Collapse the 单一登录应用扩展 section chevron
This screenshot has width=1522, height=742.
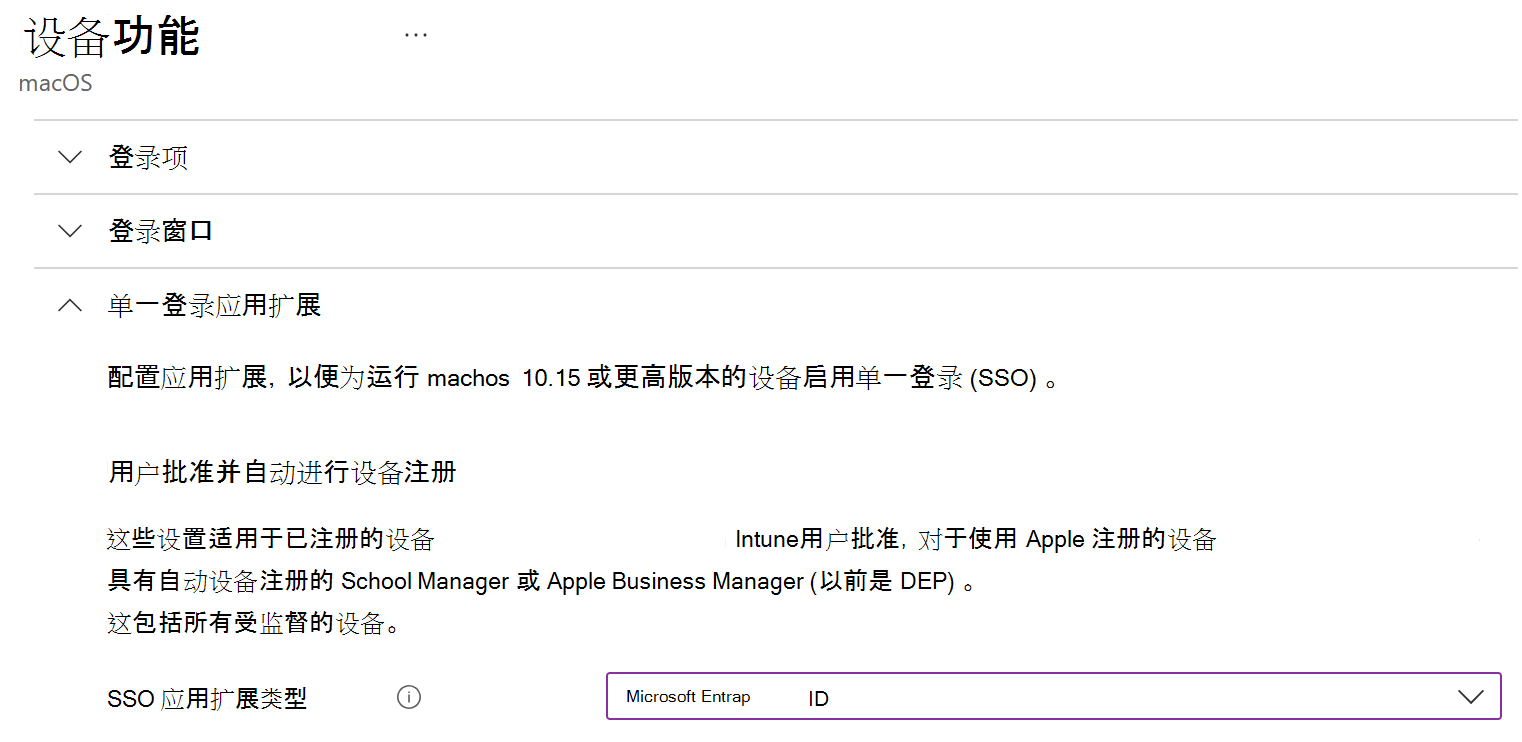(x=70, y=306)
